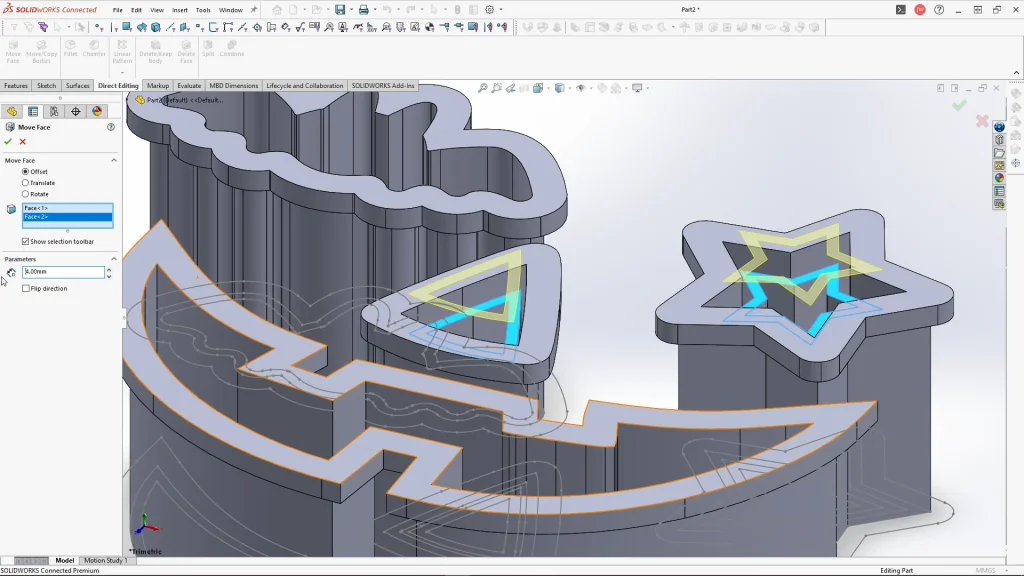The width and height of the screenshot is (1024, 576).
Task: Collapse the Move Face section
Action: point(113,160)
